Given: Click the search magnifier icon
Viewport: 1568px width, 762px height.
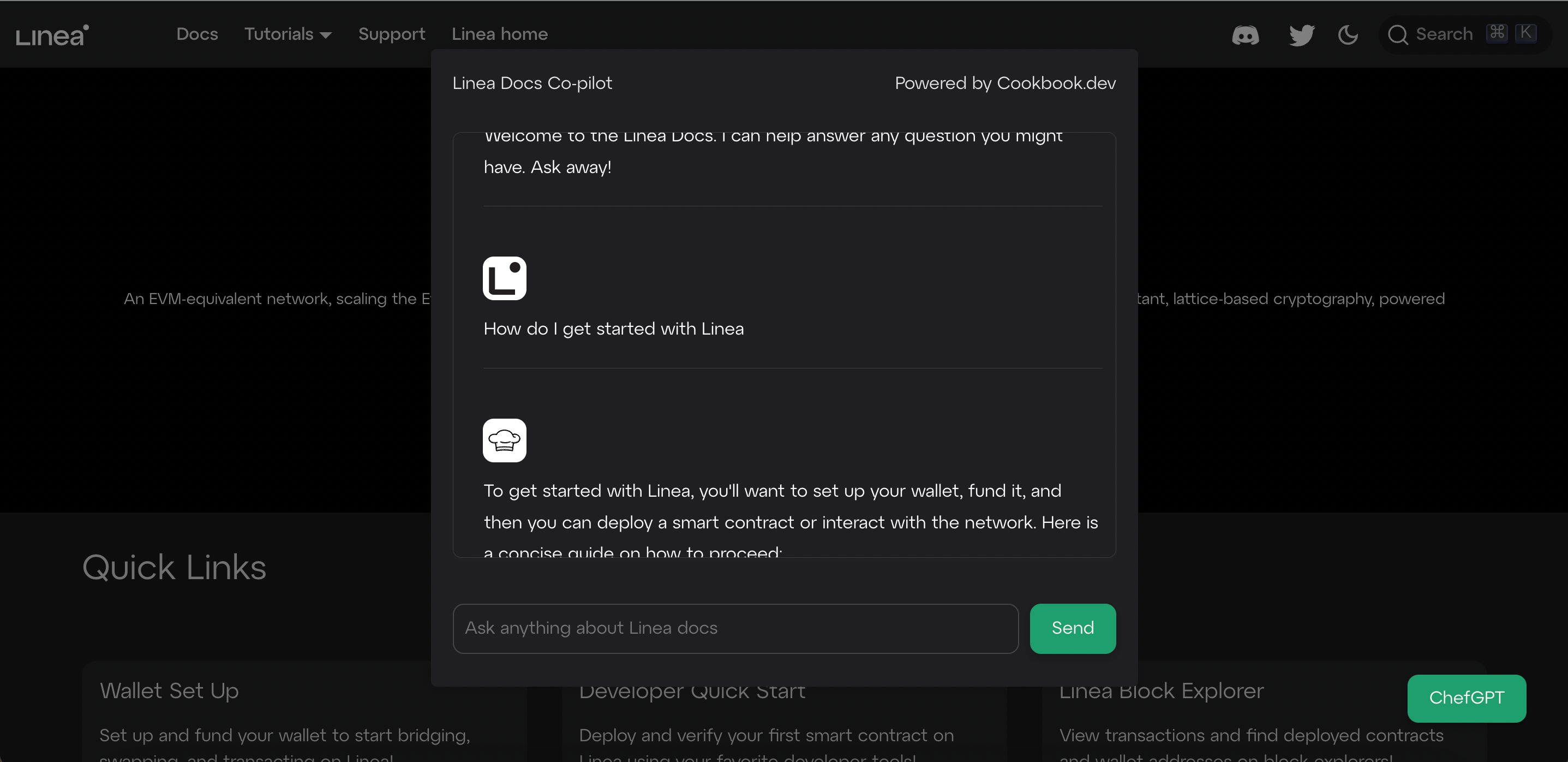Looking at the screenshot, I should 1398,35.
